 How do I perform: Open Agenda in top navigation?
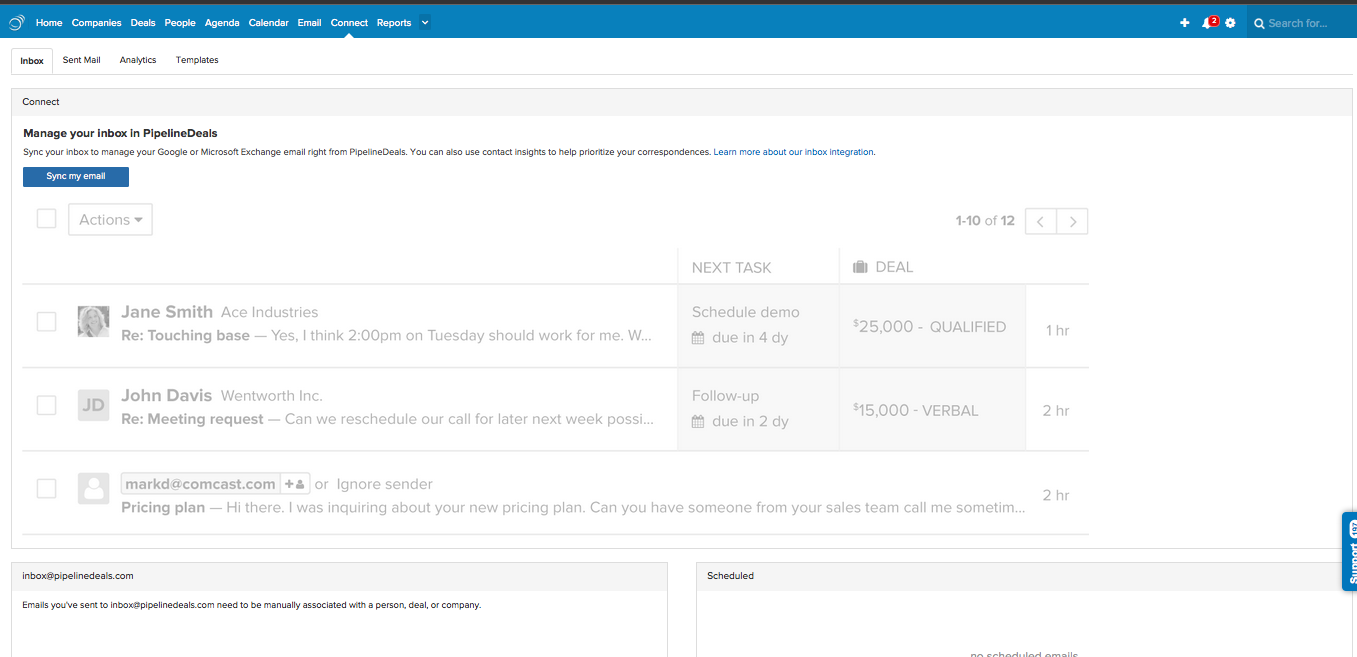pyautogui.click(x=222, y=23)
